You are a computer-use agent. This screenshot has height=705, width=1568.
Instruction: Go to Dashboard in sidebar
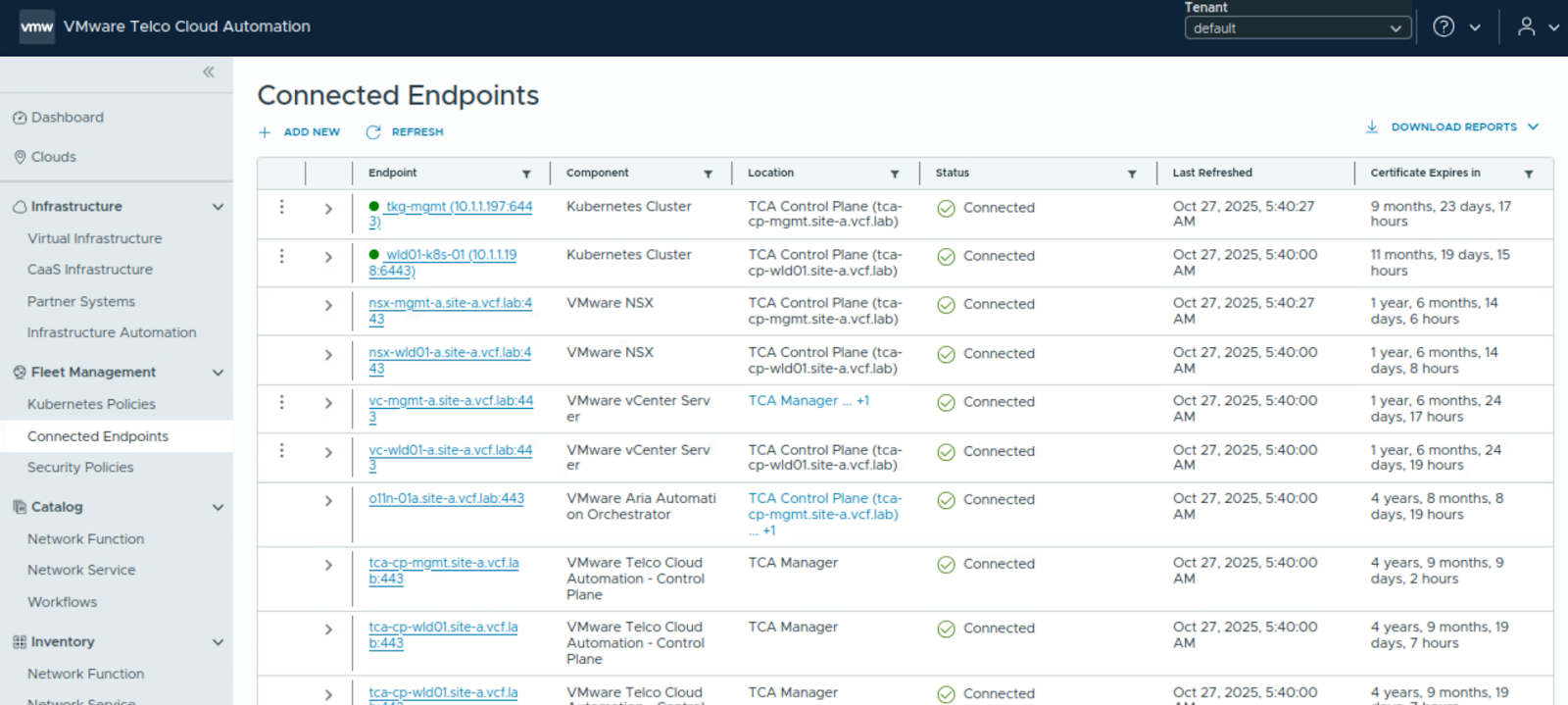[x=67, y=118]
